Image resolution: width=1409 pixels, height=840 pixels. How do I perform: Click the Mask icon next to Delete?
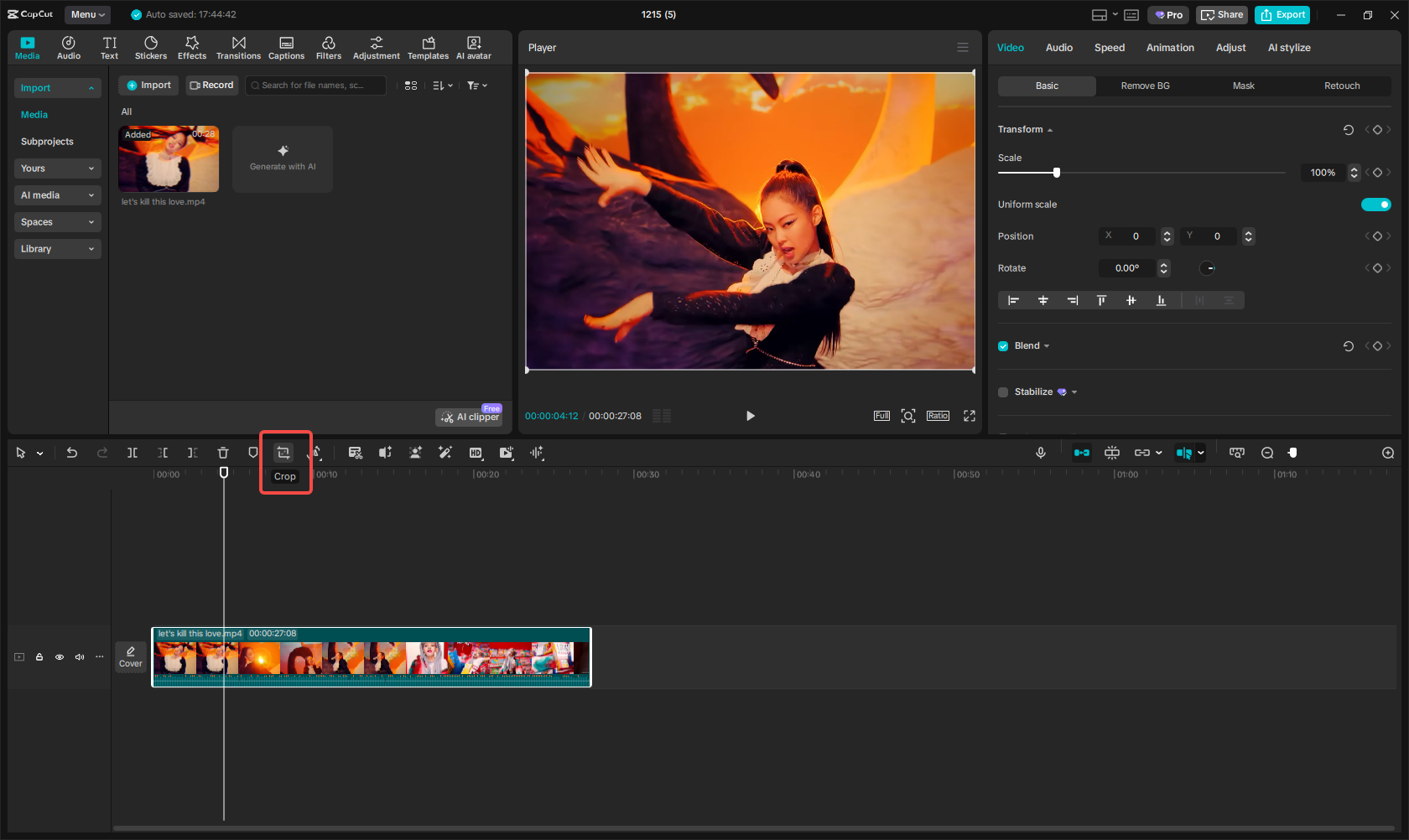pos(252,453)
